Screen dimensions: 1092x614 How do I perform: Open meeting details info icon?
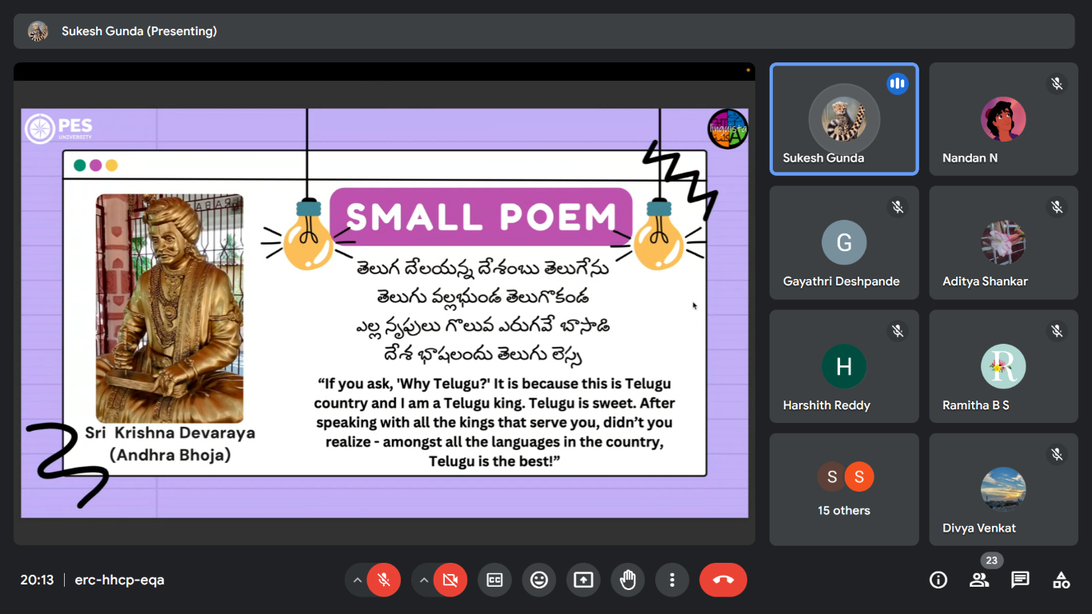pos(938,580)
